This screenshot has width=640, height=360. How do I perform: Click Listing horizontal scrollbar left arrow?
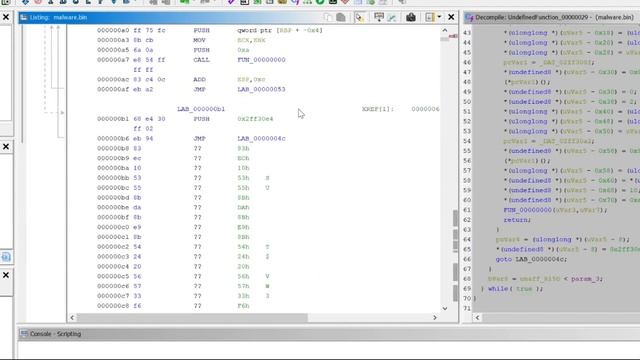point(72,318)
